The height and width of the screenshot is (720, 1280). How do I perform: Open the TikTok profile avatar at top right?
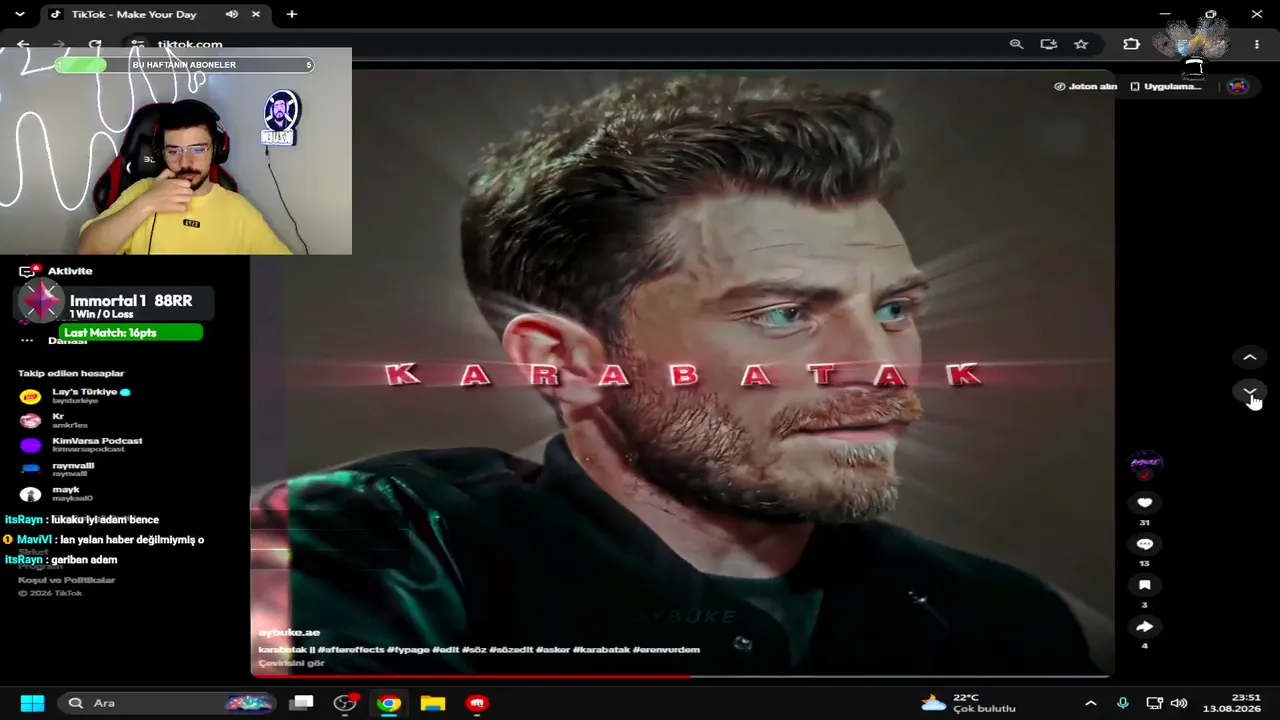[x=1237, y=86]
